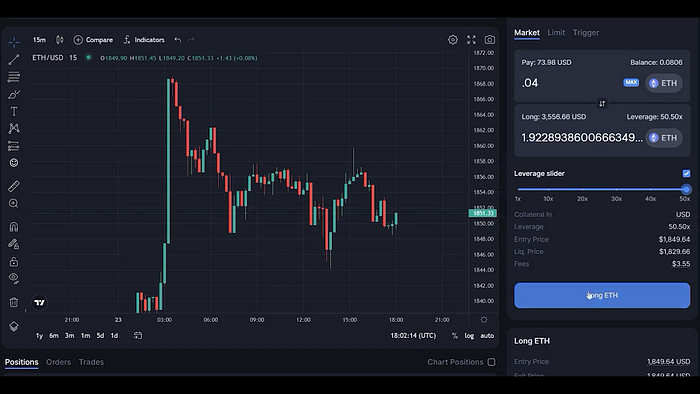Click the Compare symbol button

[x=93, y=40]
